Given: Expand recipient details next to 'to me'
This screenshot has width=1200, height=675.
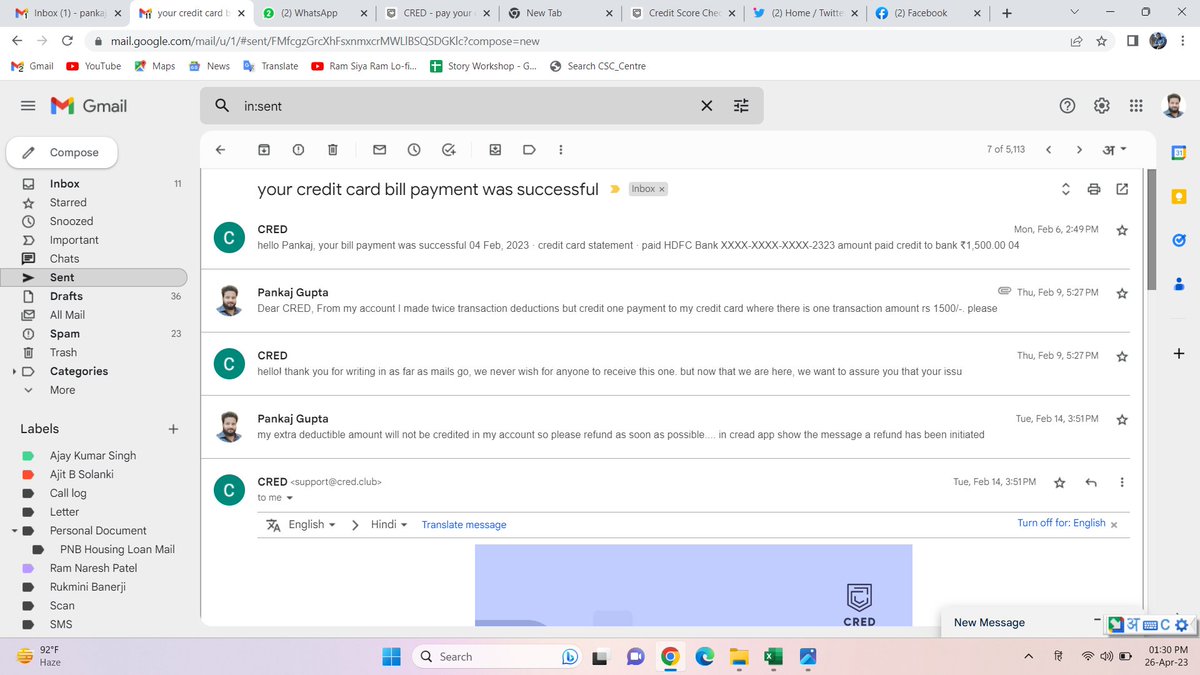Looking at the screenshot, I should (290, 498).
